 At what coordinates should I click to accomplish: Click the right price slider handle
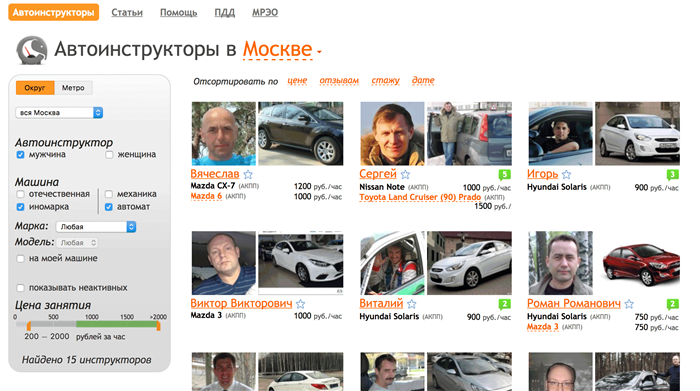(x=158, y=326)
